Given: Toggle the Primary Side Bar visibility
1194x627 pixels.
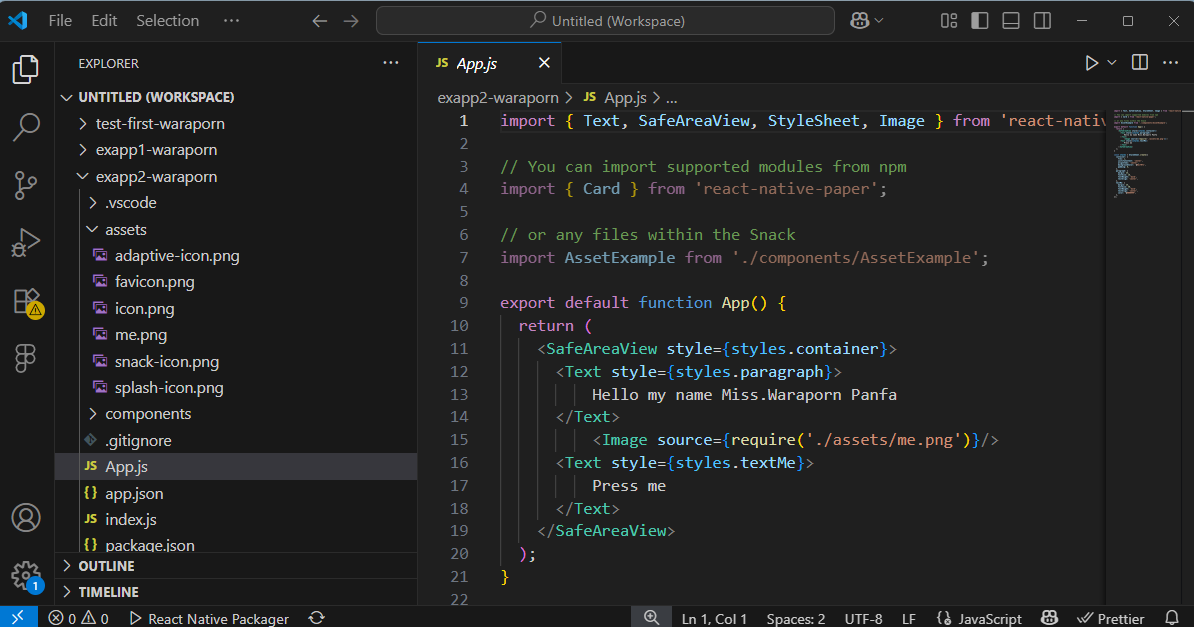Looking at the screenshot, I should pyautogui.click(x=980, y=21).
